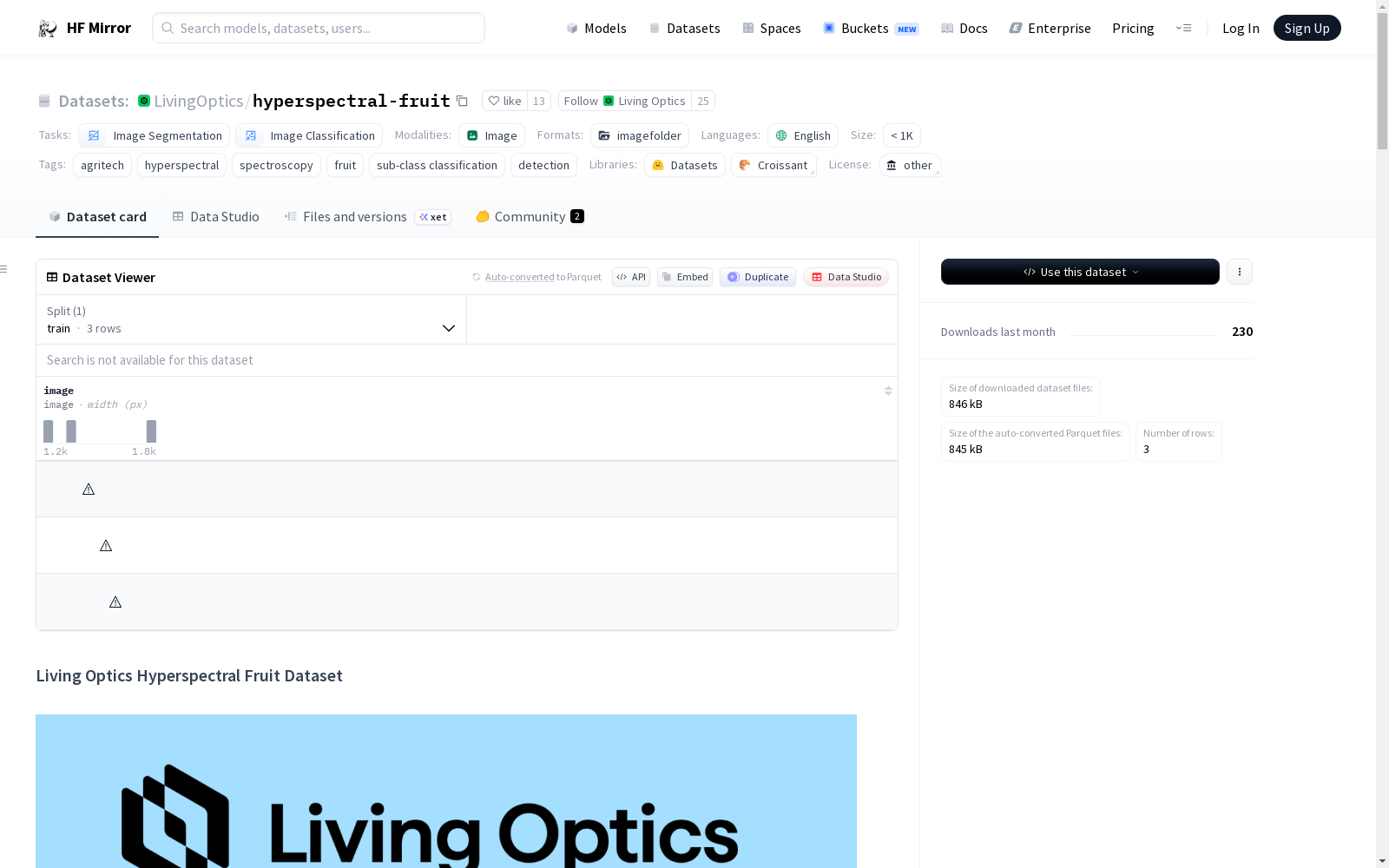Select the Datasets library tag

click(685, 165)
